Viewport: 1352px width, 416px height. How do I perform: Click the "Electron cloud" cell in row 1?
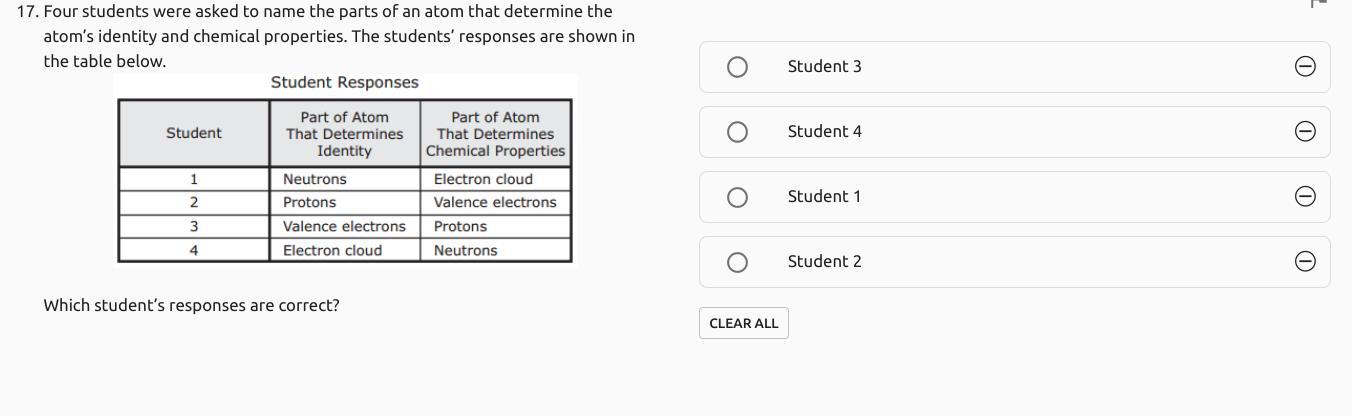click(x=483, y=180)
